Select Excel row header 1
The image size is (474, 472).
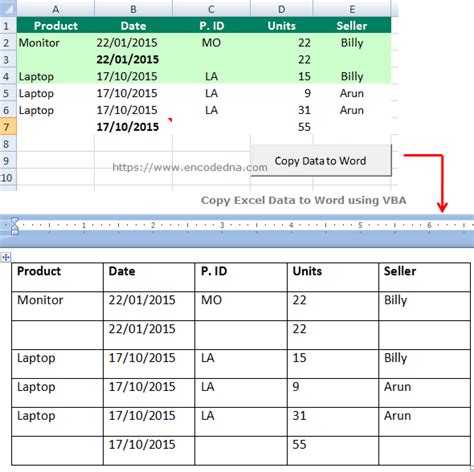click(7, 25)
